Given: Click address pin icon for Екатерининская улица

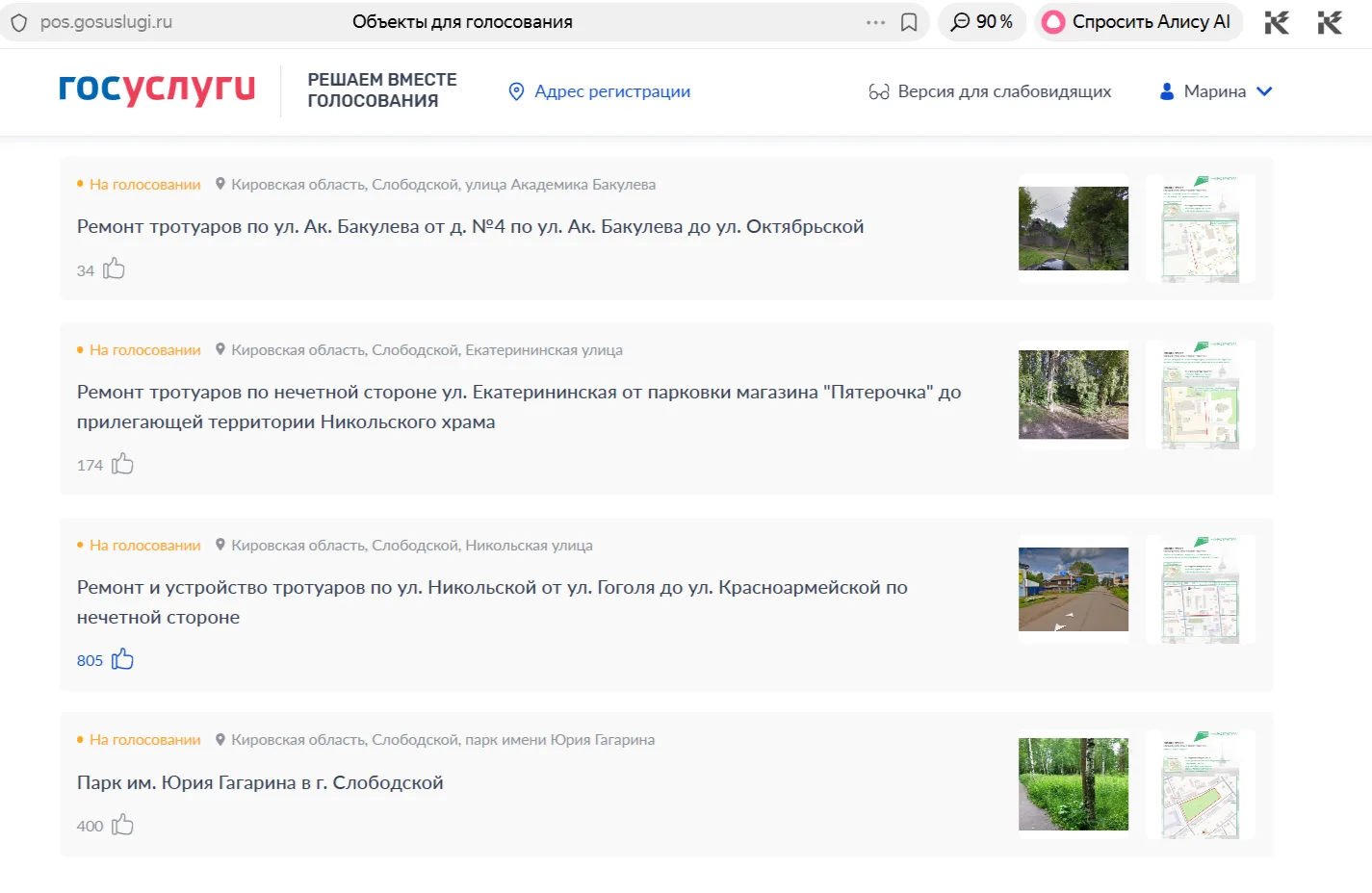Looking at the screenshot, I should click(x=220, y=349).
